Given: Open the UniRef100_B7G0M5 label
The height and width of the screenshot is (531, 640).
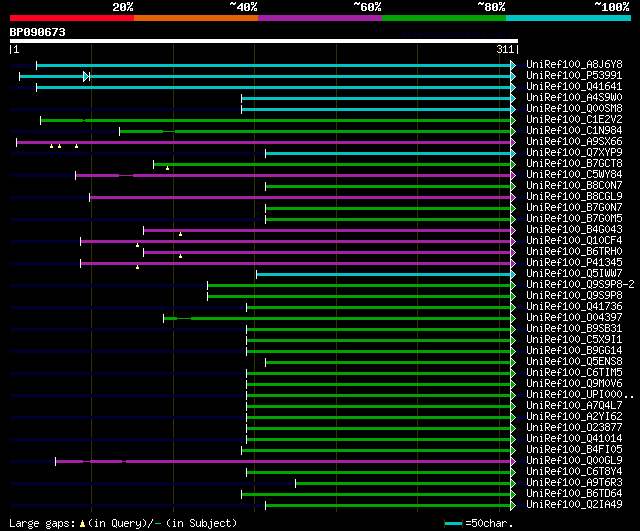Looking at the screenshot, I should tap(574, 219).
